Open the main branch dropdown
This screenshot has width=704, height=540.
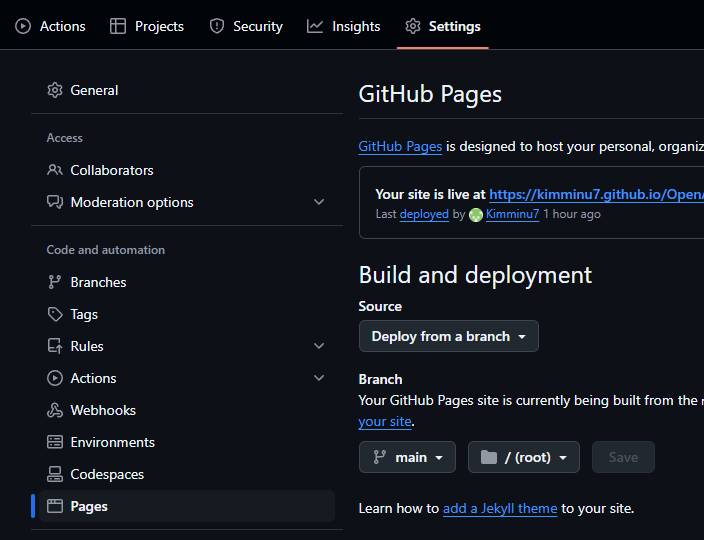407,457
